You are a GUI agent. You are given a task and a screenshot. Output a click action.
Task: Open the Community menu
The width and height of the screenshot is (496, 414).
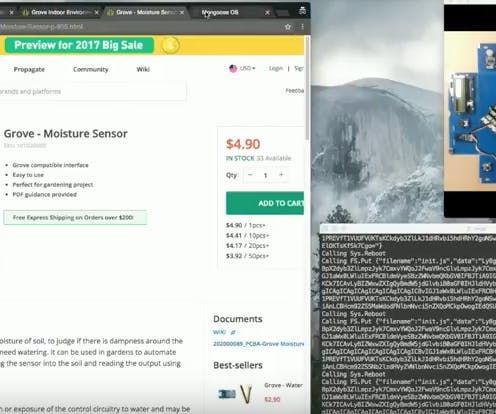point(91,69)
